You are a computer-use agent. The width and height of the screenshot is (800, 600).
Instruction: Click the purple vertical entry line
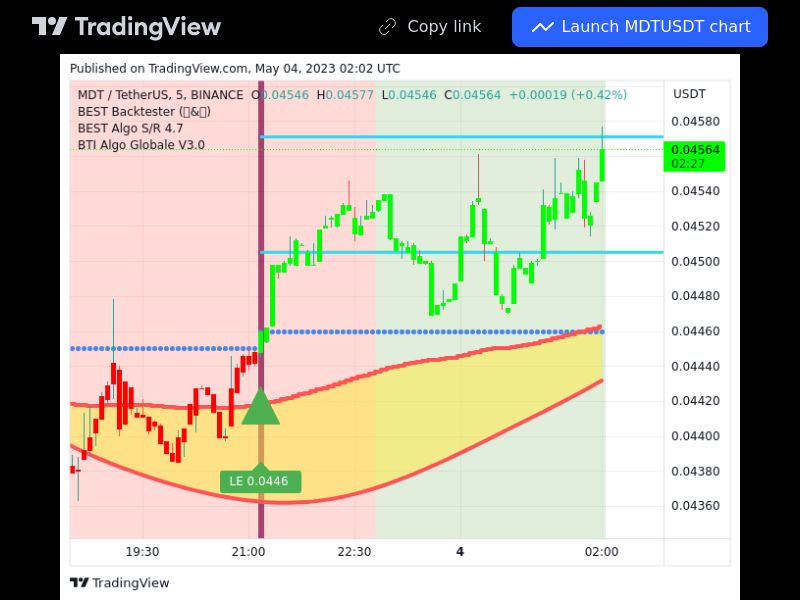tap(261, 309)
